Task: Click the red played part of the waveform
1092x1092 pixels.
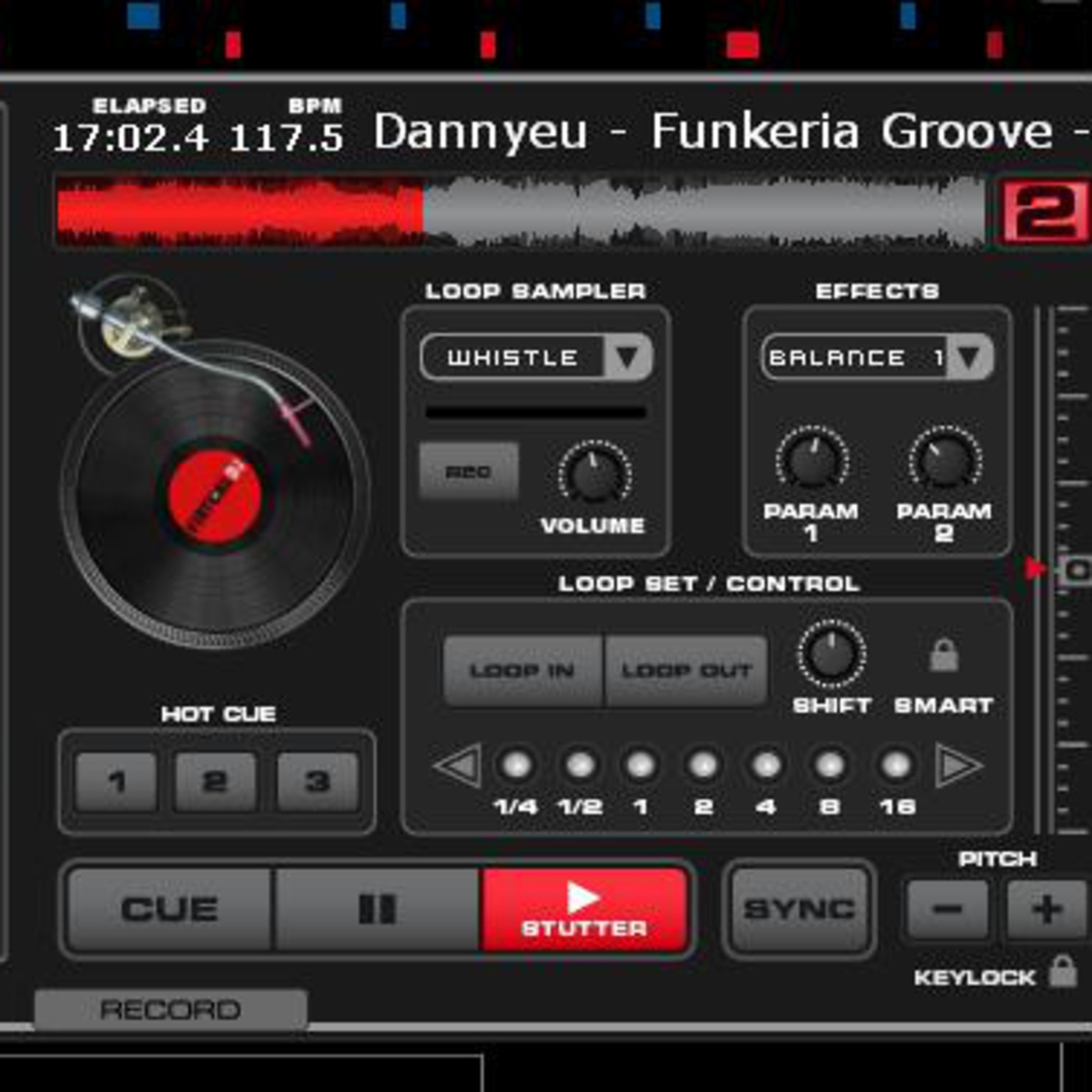Action: pos(240,211)
